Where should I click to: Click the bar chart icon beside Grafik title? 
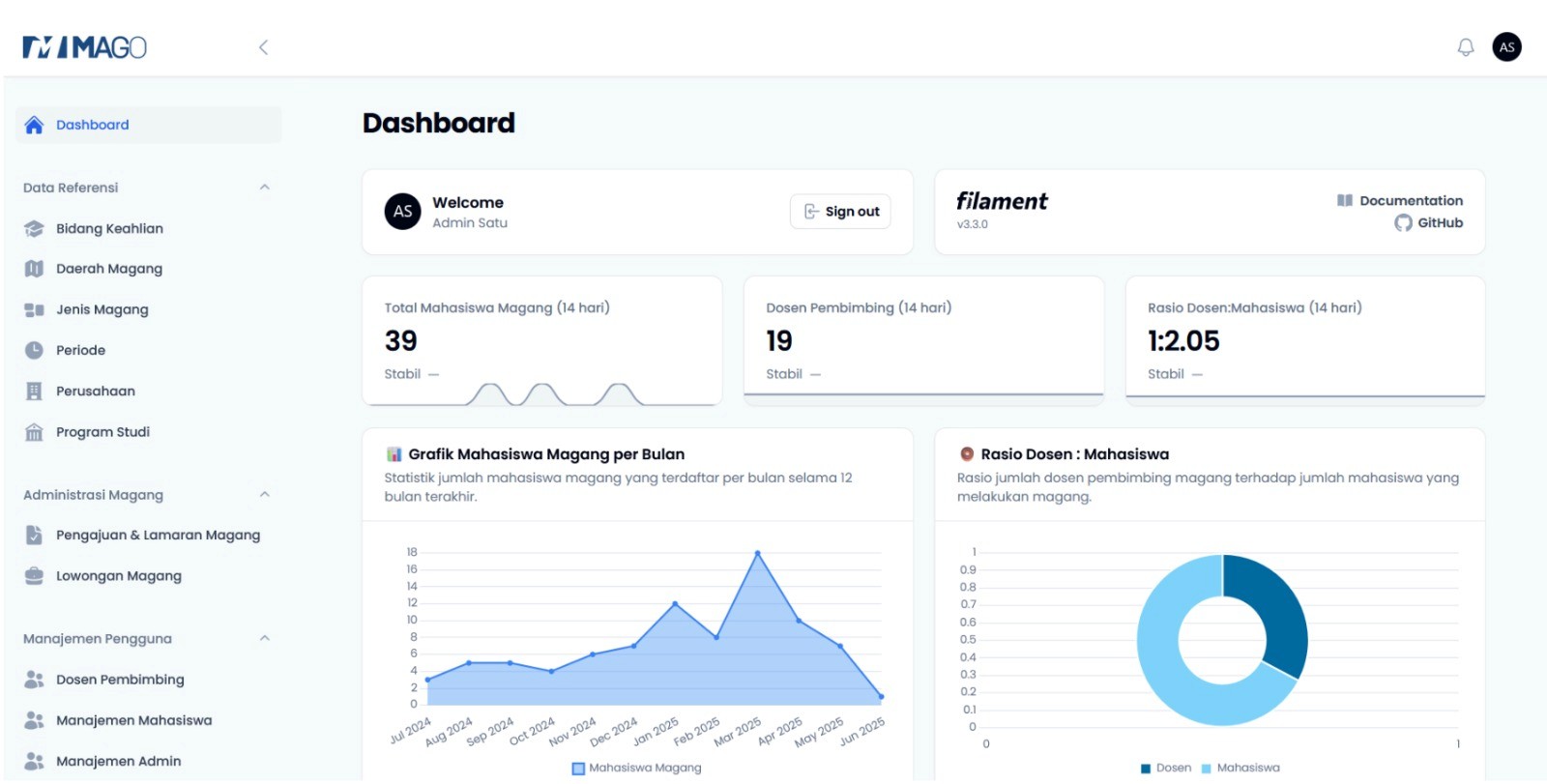(394, 454)
